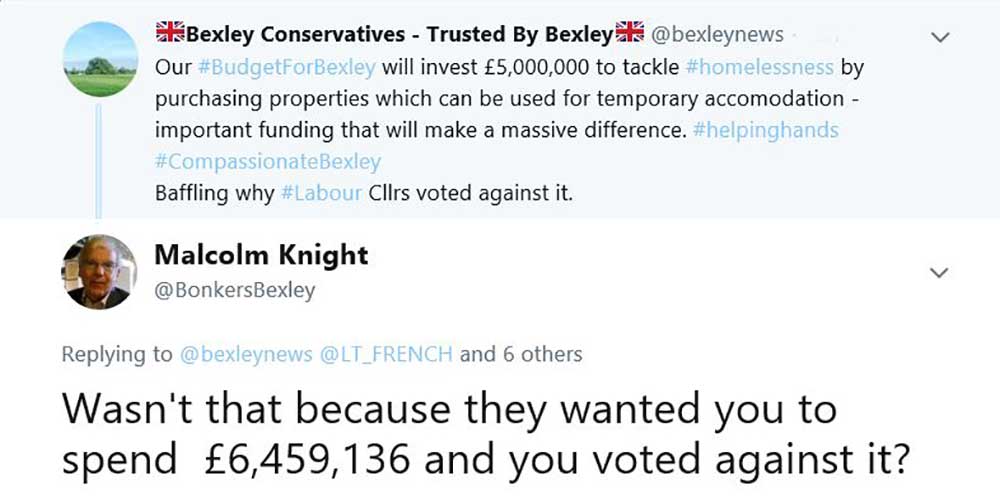Open the #helpinghands hashtag
Screen dimensions: 1000x500
tap(765, 130)
